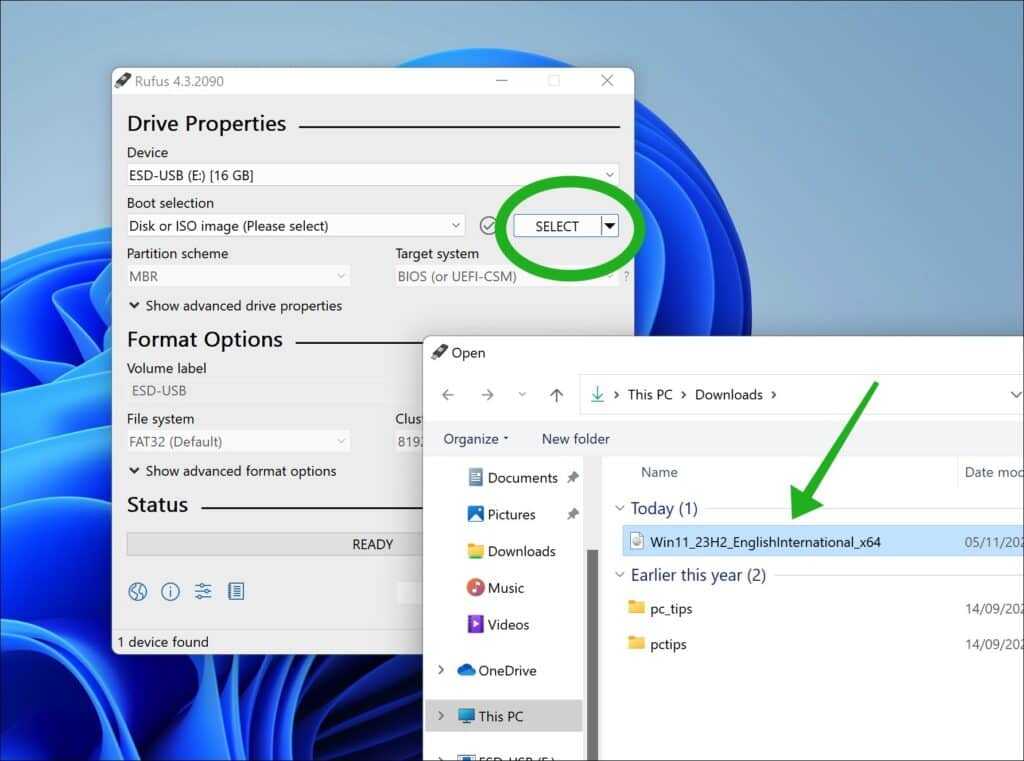Click This PC in address breadcrumb

click(x=650, y=395)
